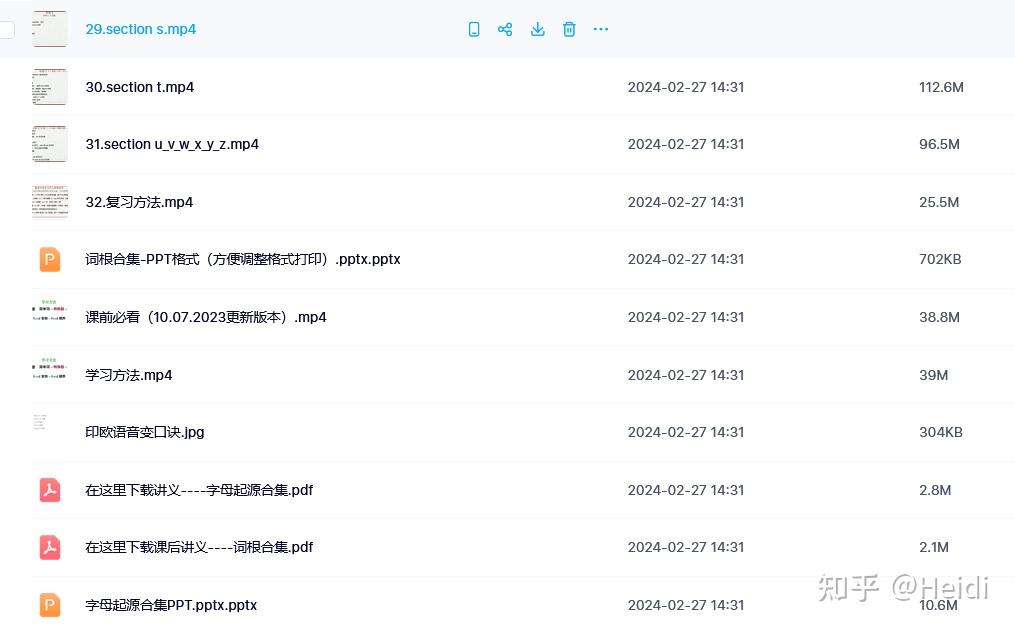The image size is (1015, 629).
Task: Open thumbnail of 印欧语音变口诀.jpg
Action: [40, 422]
